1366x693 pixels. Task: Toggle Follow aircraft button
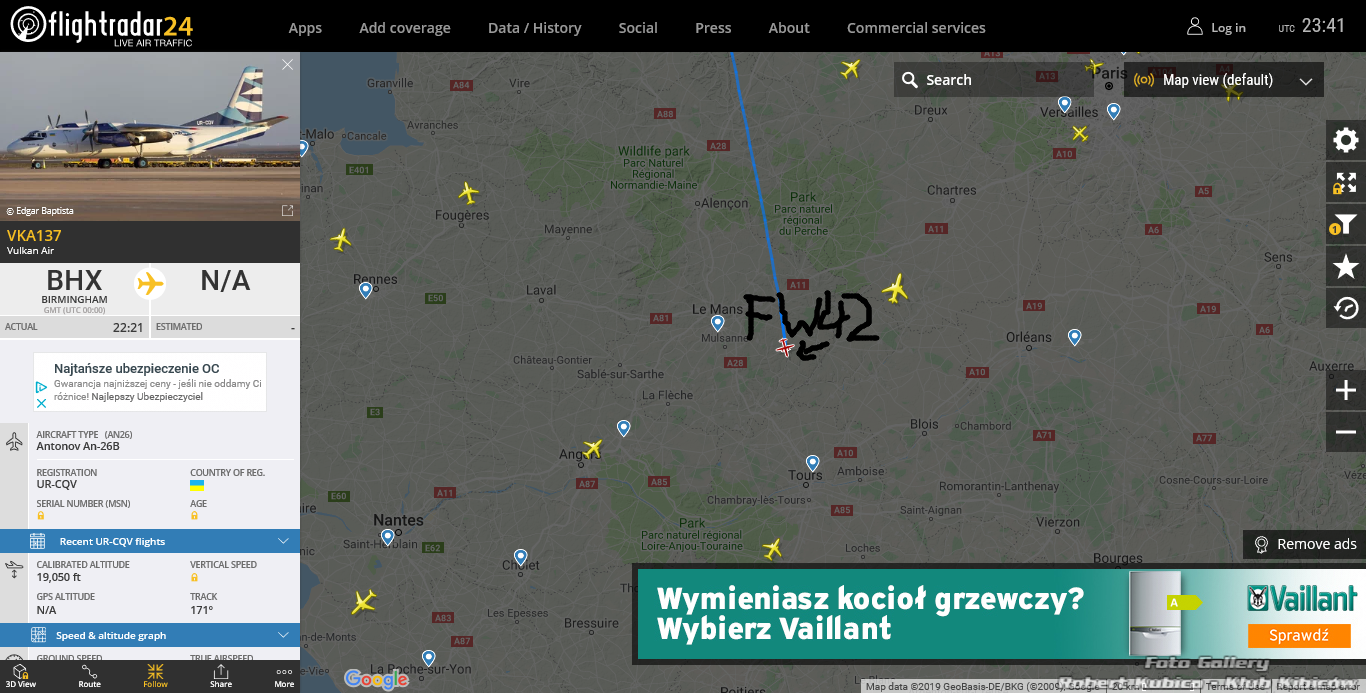(155, 676)
